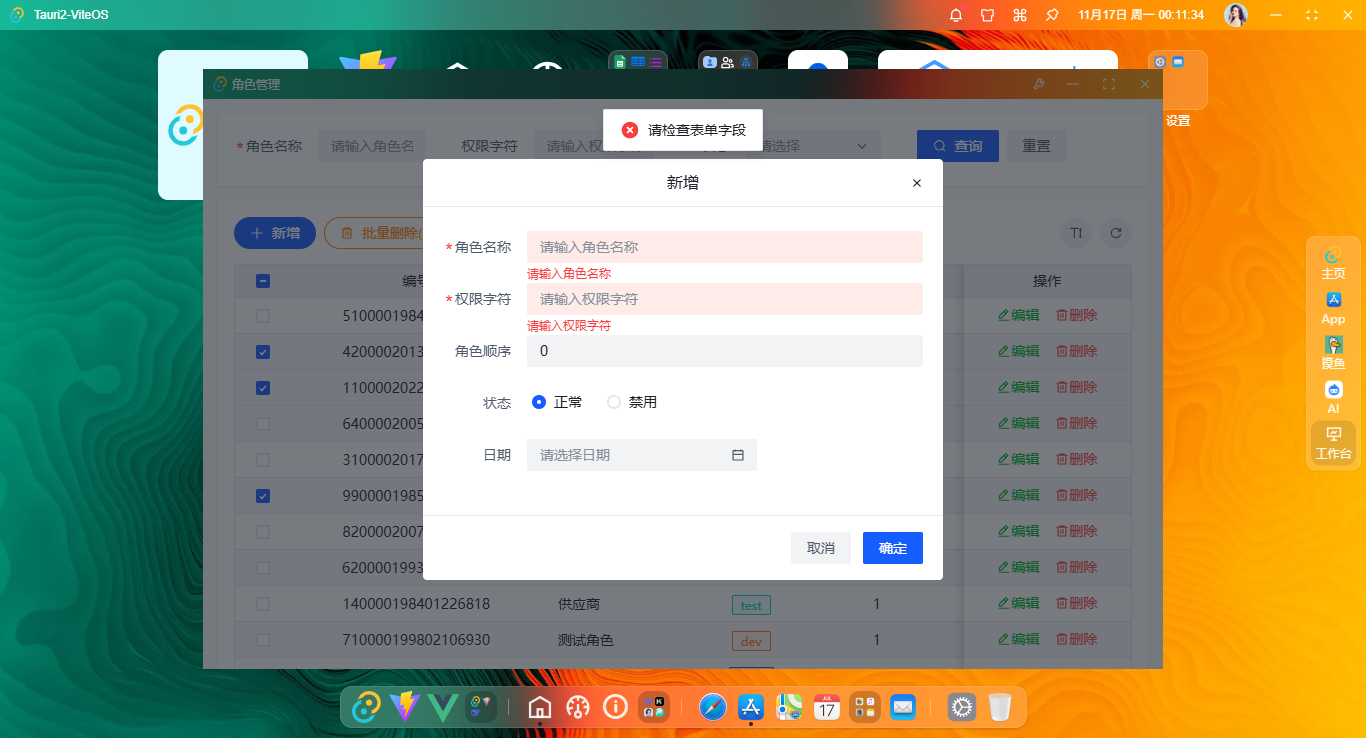Open the date picker via the calendar icon
The image size is (1366, 738).
point(738,454)
